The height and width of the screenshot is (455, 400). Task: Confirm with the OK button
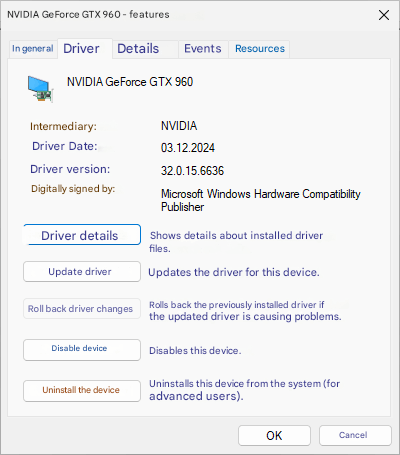(274, 435)
